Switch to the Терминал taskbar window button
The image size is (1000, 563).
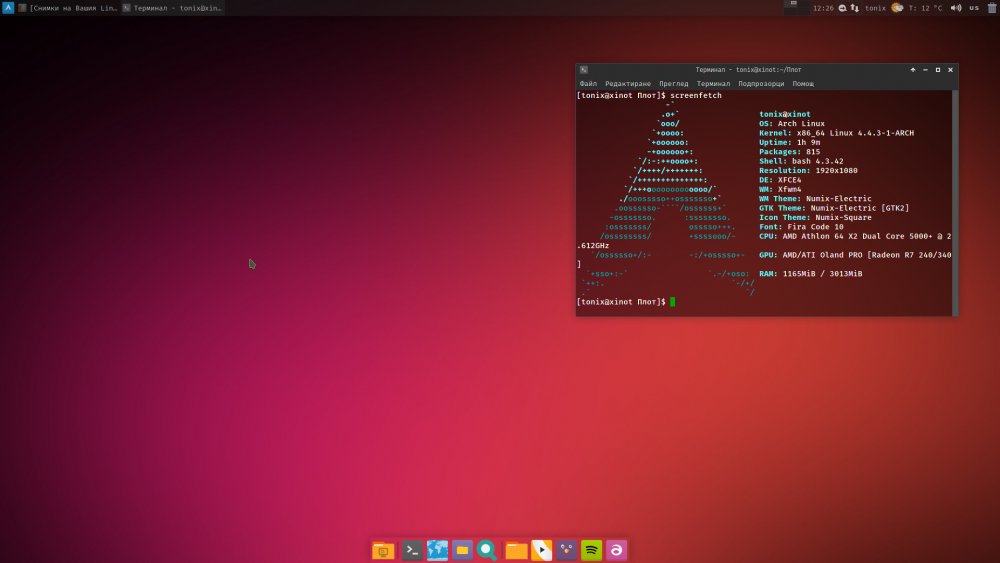click(172, 8)
